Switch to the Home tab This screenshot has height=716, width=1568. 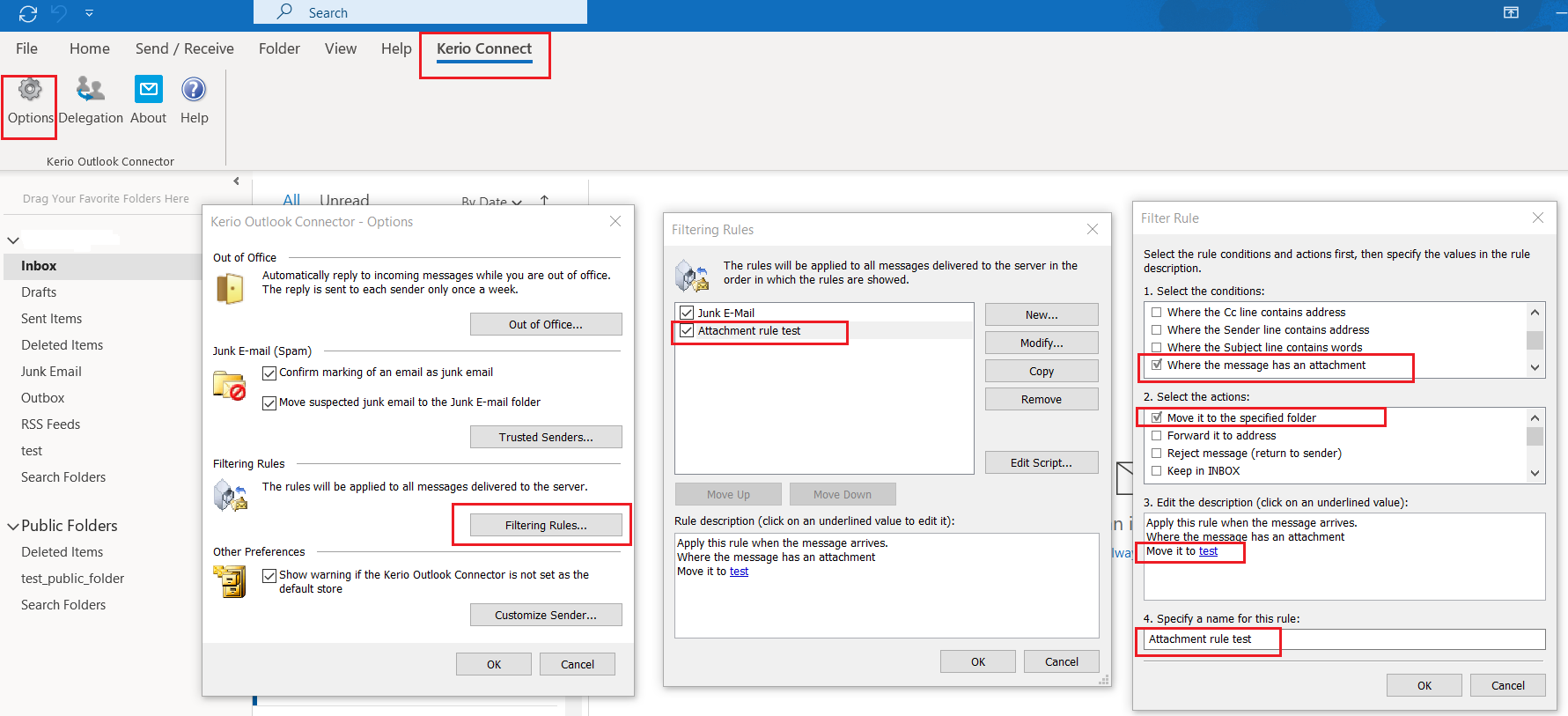(x=90, y=49)
